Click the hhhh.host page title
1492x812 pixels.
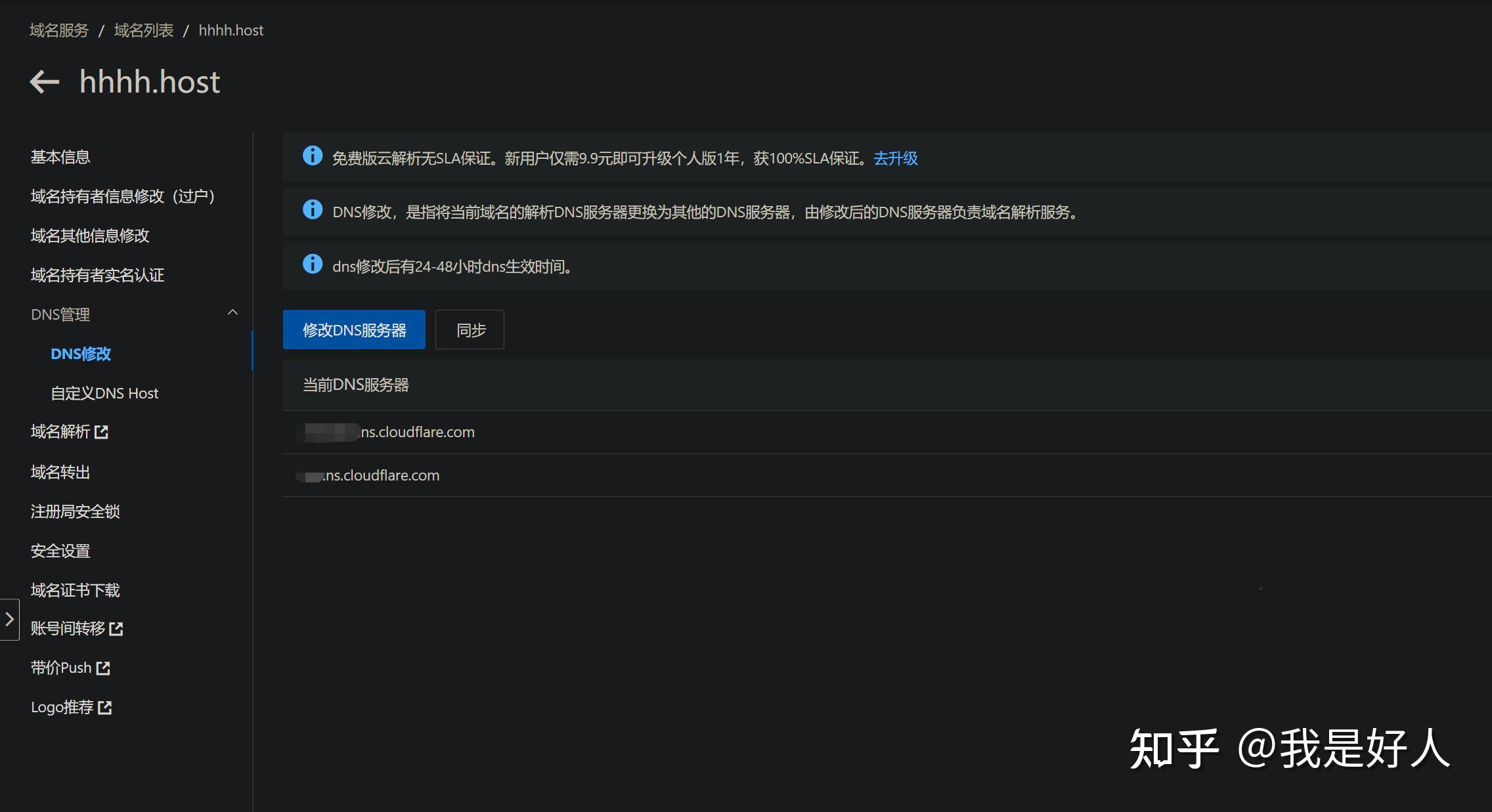click(150, 82)
